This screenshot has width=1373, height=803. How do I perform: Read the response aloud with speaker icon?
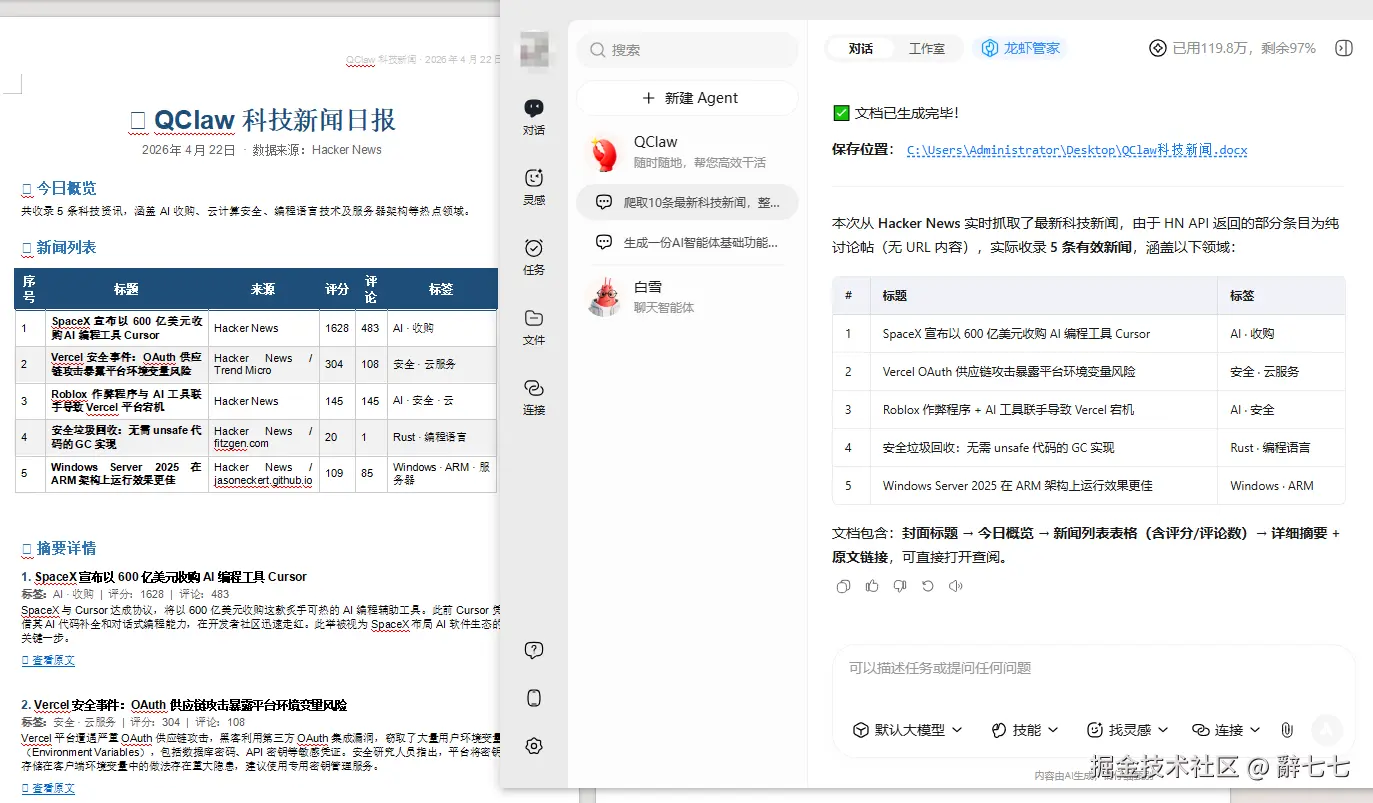coord(956,586)
